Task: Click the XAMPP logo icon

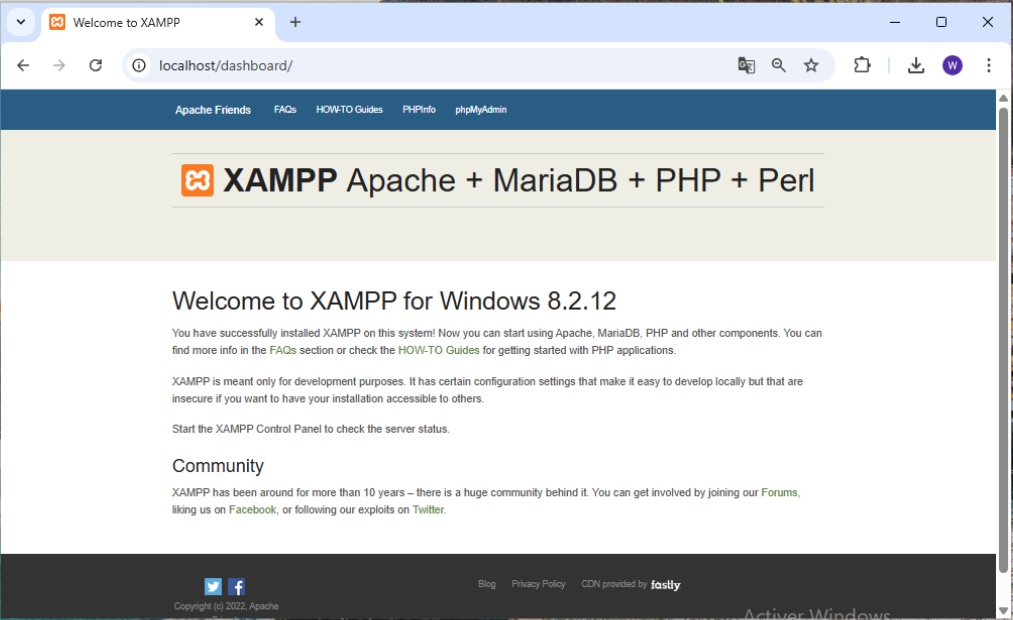Action: click(x=197, y=180)
